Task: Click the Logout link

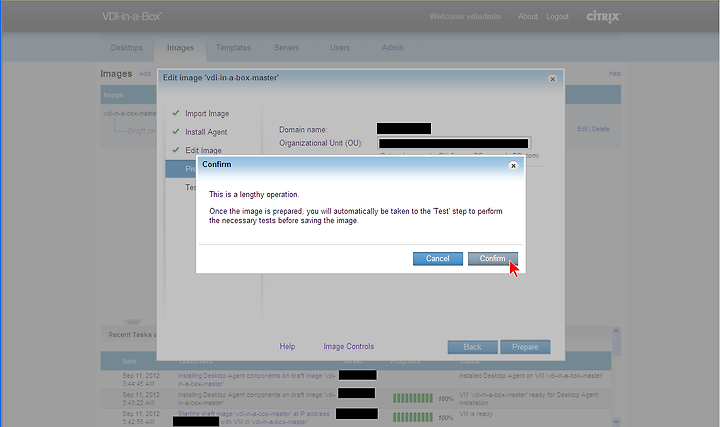Action: click(557, 17)
